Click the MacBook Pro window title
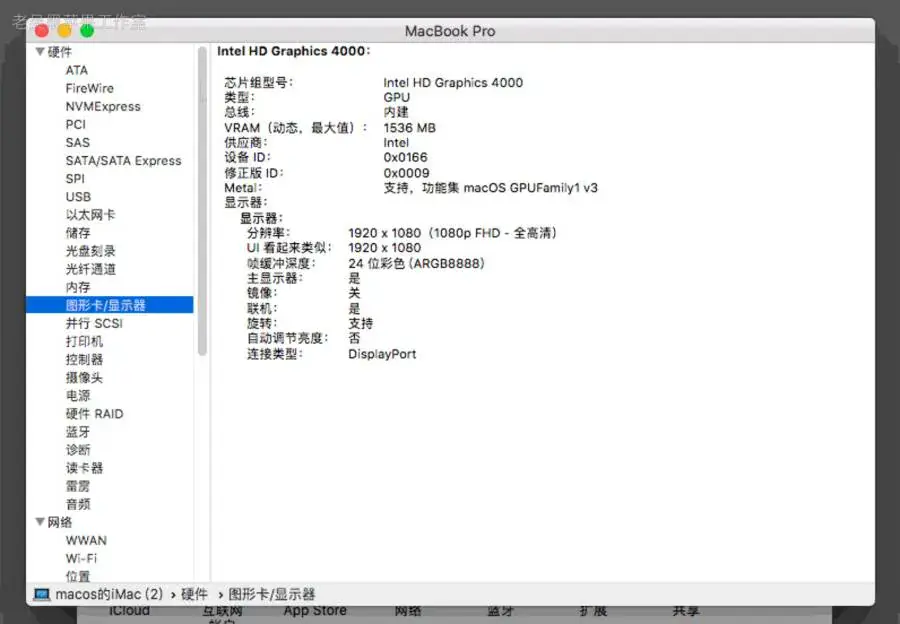 (450, 31)
